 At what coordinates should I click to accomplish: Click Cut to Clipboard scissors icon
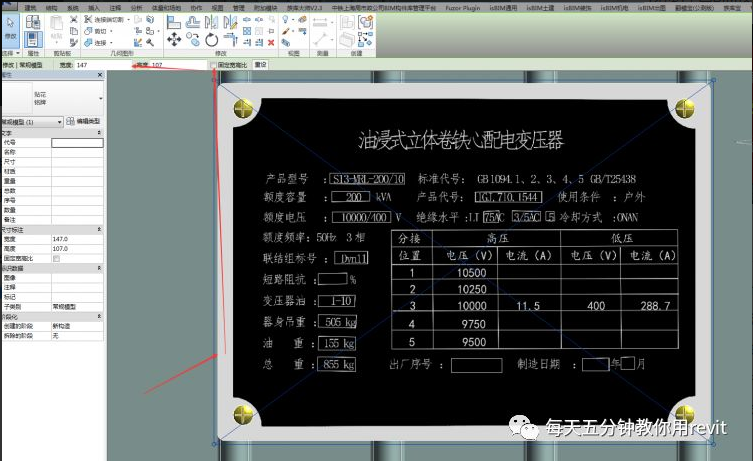[x=73, y=19]
